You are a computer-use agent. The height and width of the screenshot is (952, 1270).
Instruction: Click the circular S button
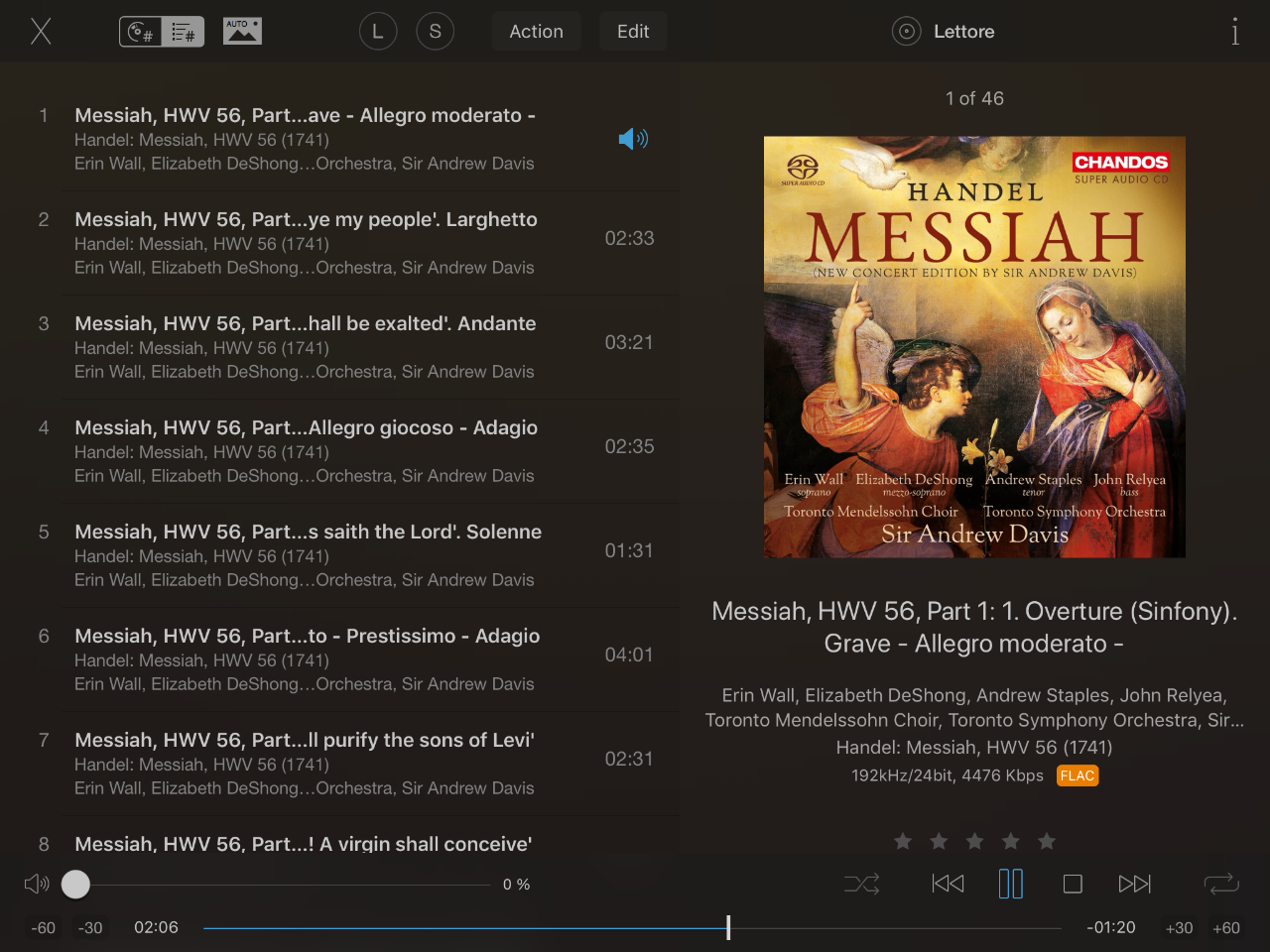[435, 32]
